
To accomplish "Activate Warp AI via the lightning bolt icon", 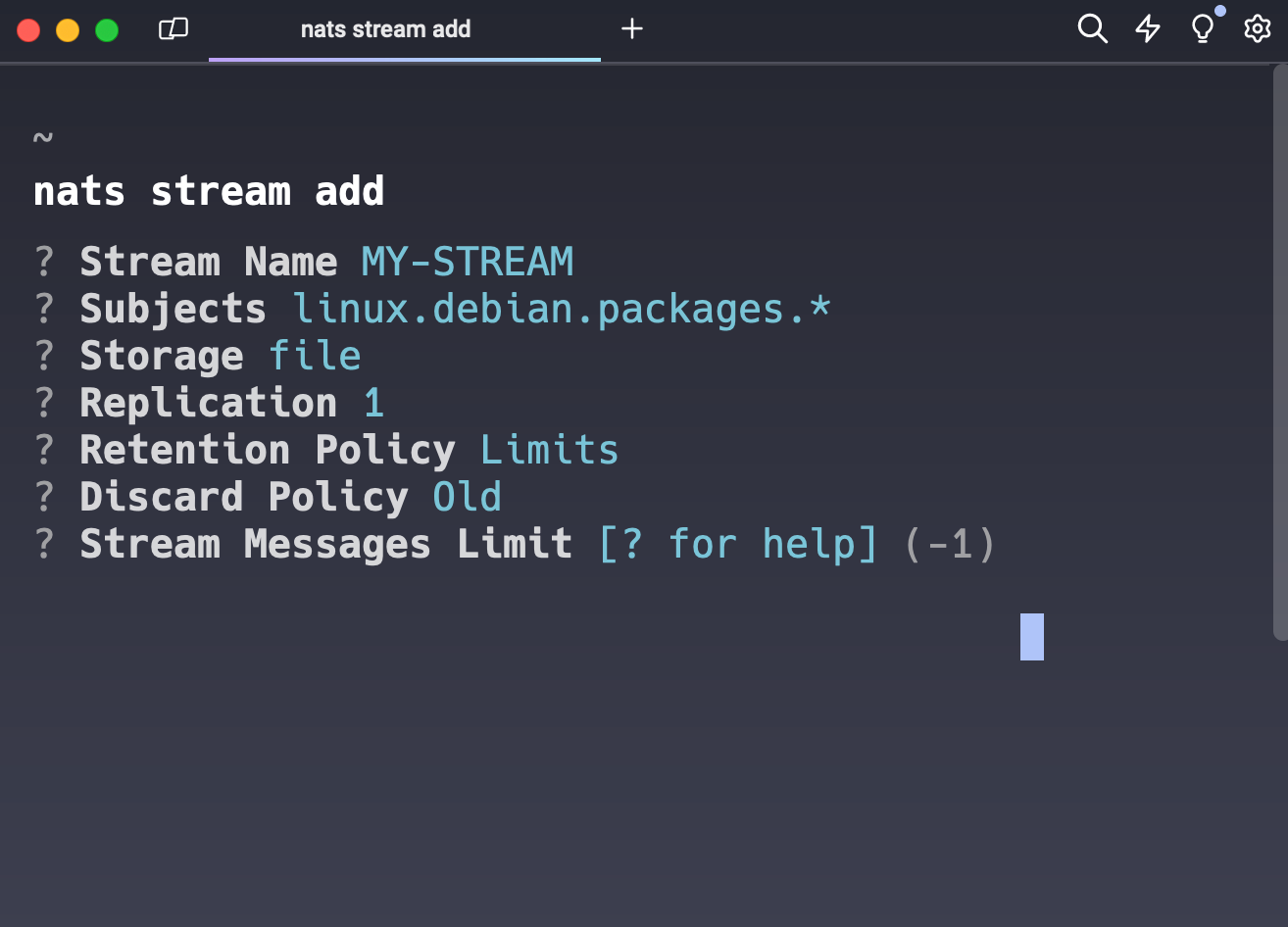I will [x=1147, y=29].
